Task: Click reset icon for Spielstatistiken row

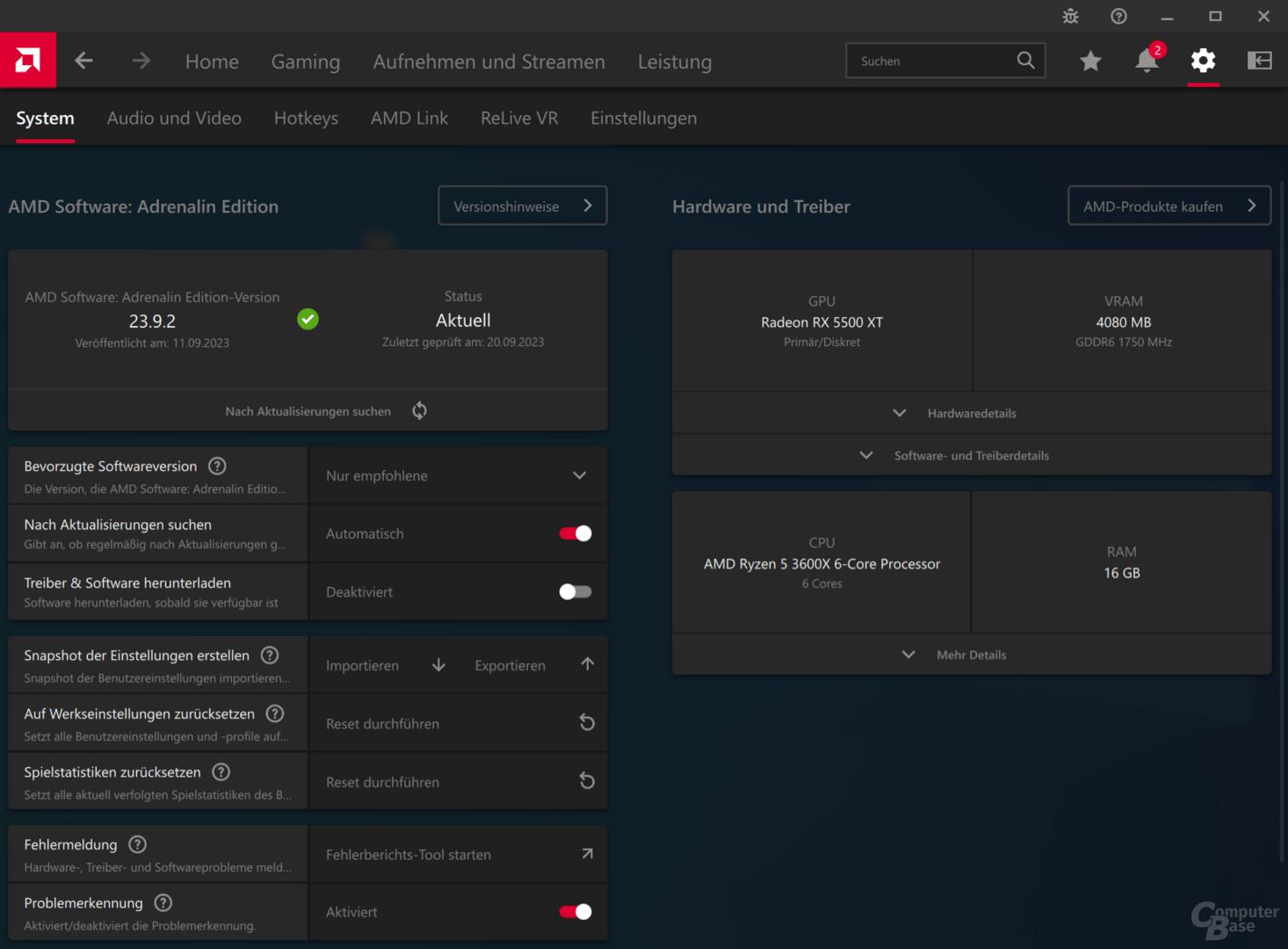Action: 587,780
